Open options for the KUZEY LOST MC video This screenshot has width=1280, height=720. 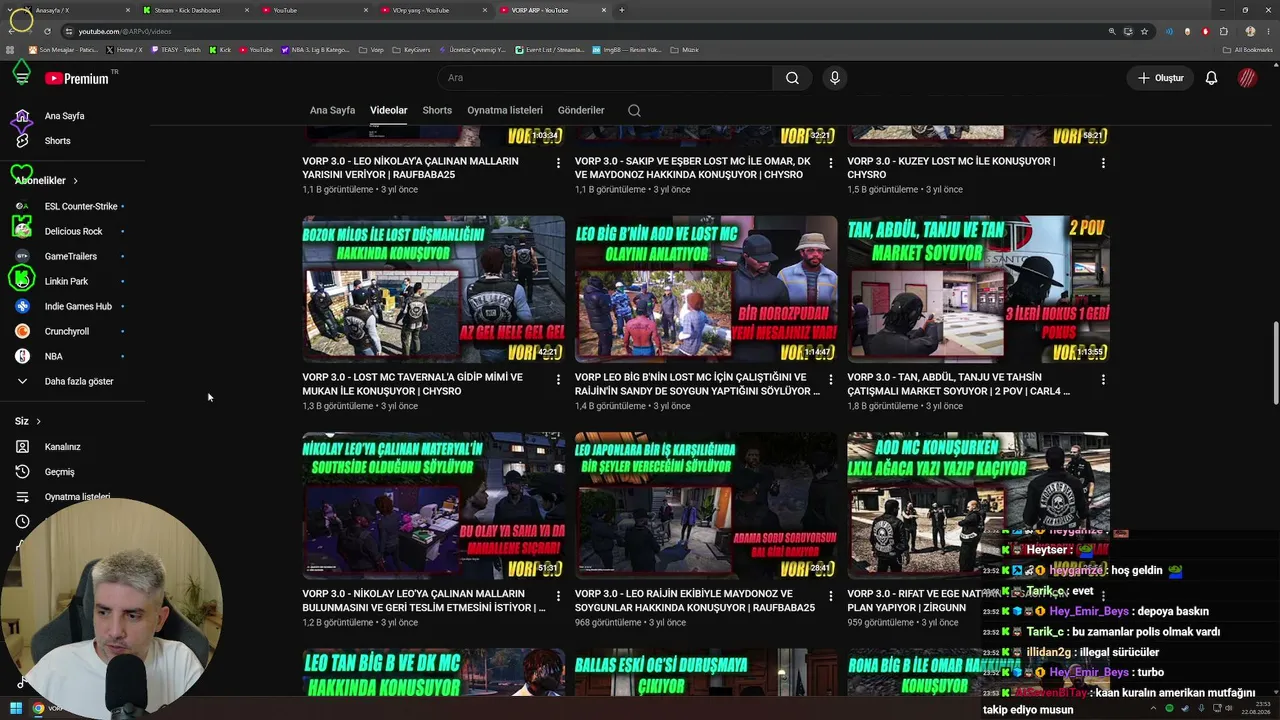[1103, 162]
